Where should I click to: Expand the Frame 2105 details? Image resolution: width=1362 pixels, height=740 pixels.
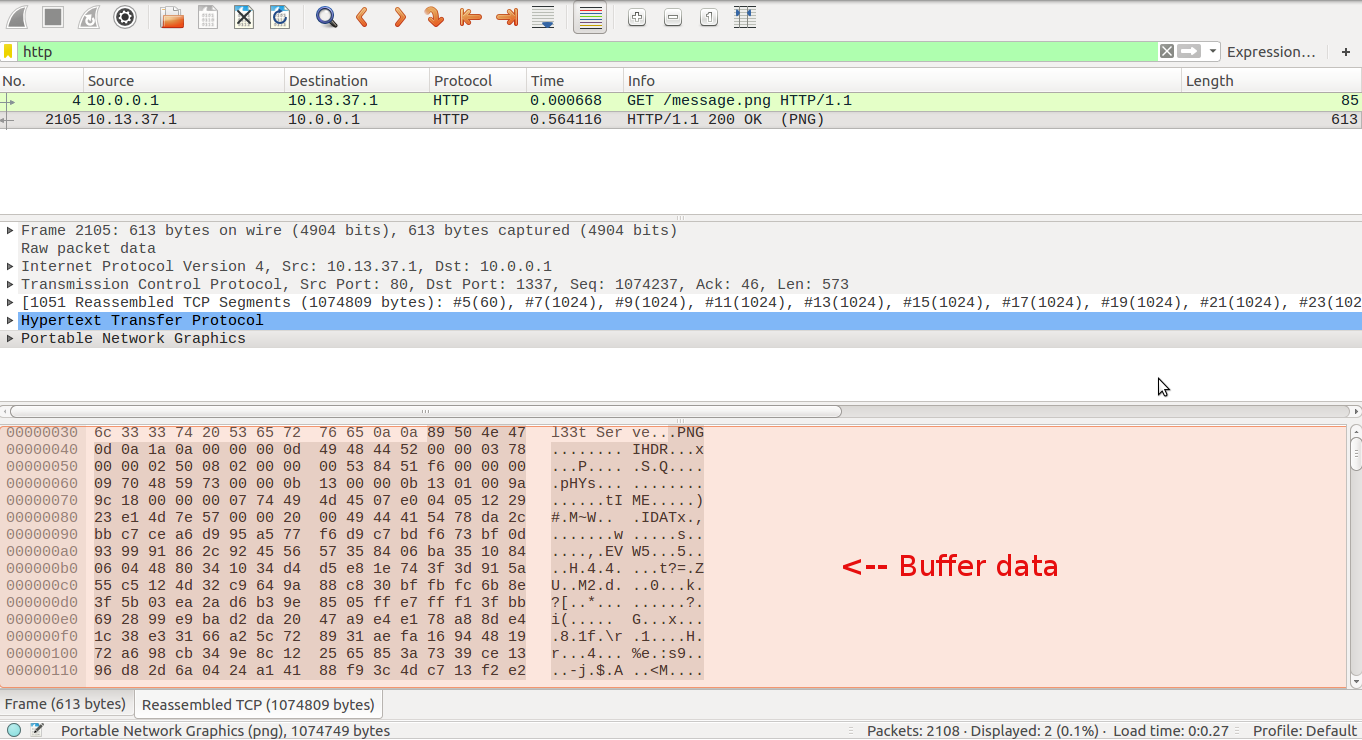tap(10, 231)
